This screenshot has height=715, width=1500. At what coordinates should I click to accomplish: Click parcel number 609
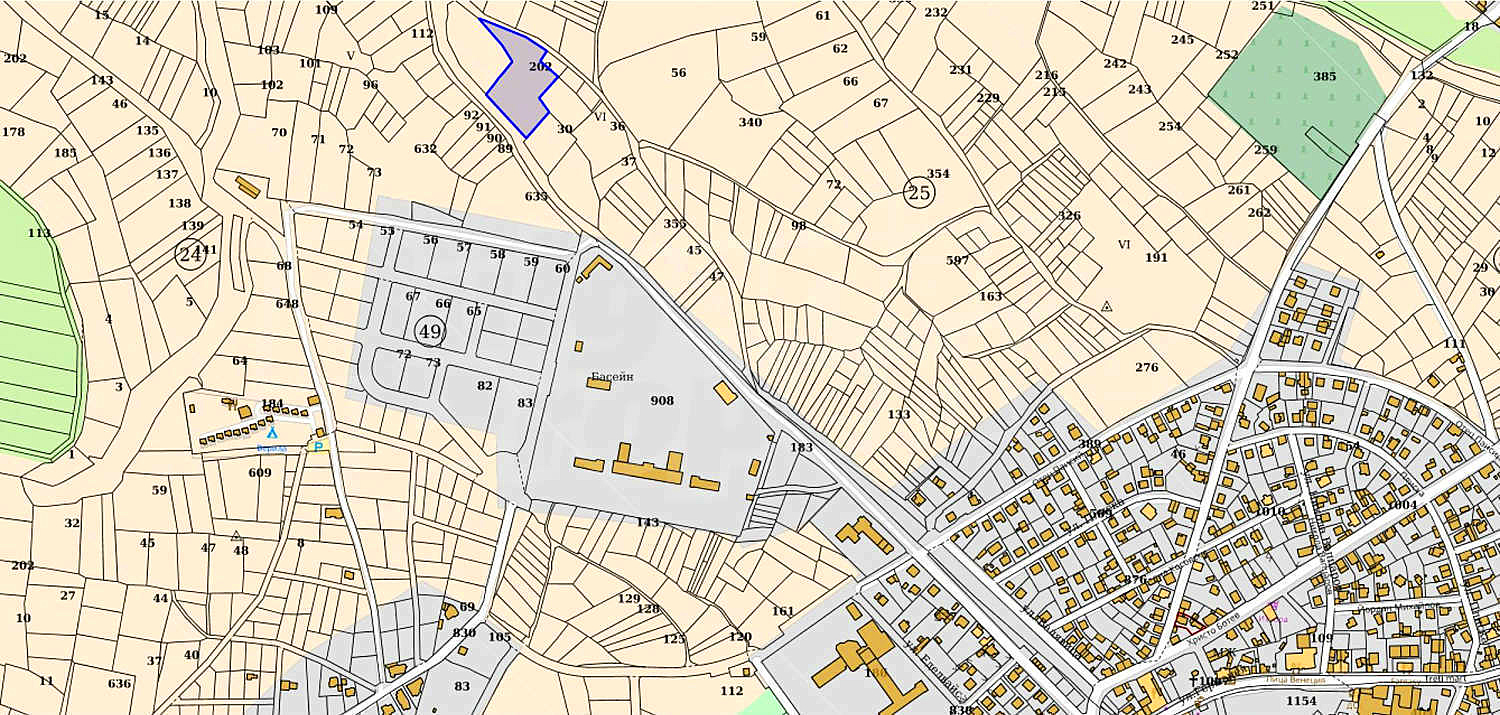tap(260, 473)
